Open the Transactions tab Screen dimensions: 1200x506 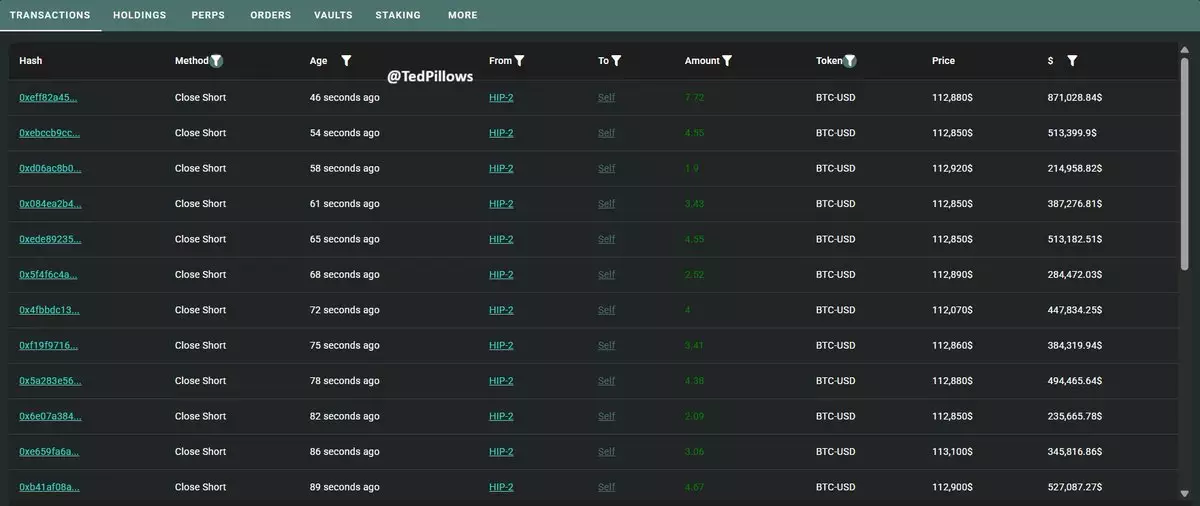[50, 15]
